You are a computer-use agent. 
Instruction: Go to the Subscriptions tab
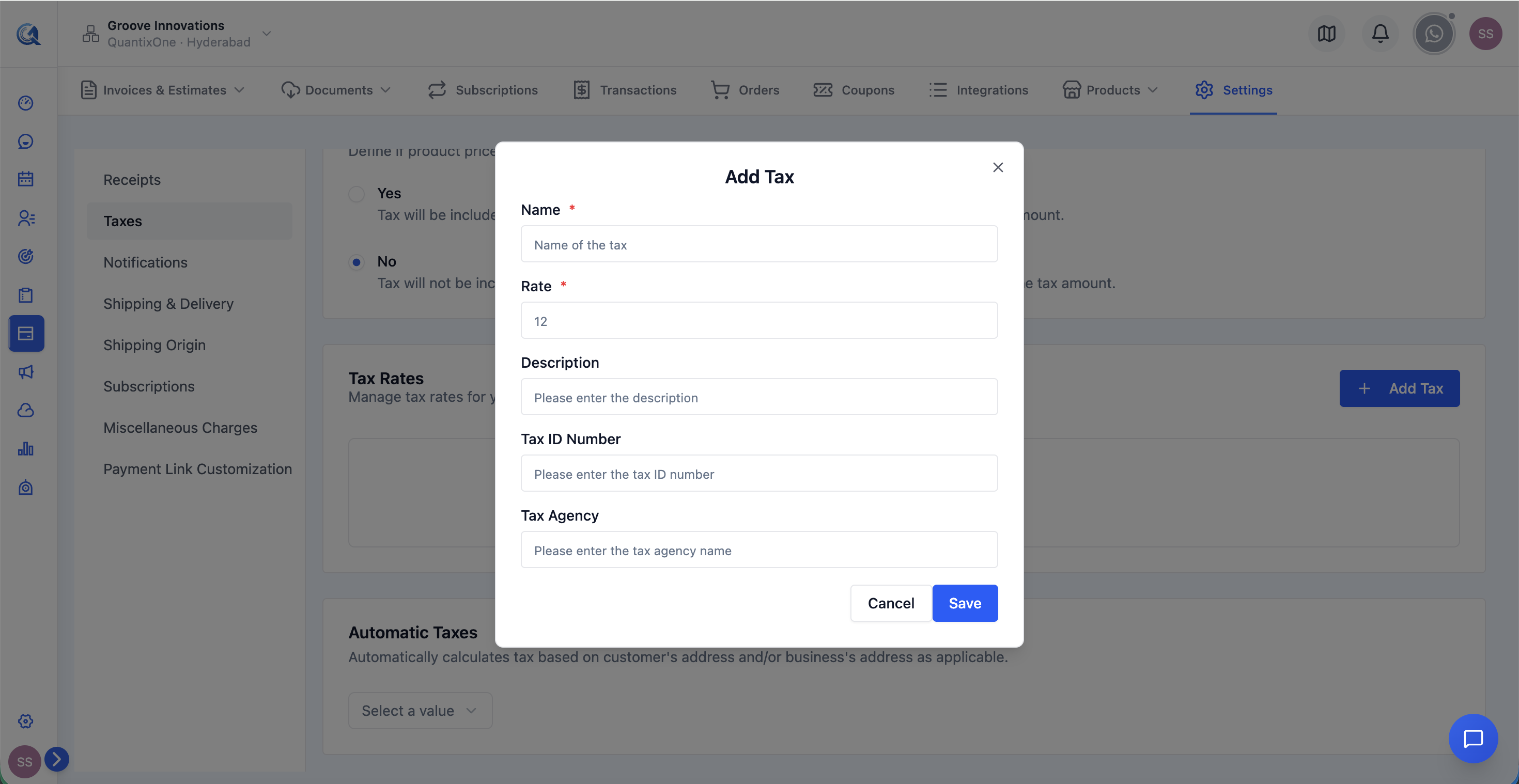pos(483,90)
